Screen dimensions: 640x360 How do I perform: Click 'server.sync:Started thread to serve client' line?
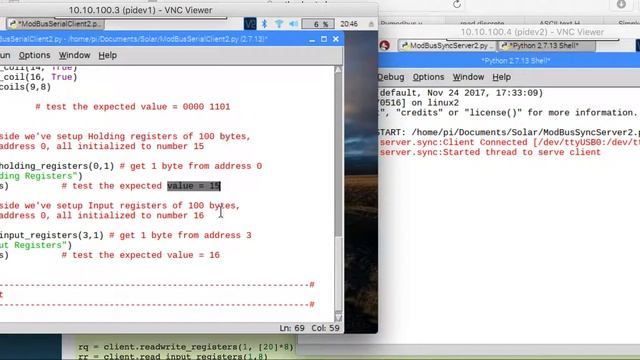click(x=490, y=153)
